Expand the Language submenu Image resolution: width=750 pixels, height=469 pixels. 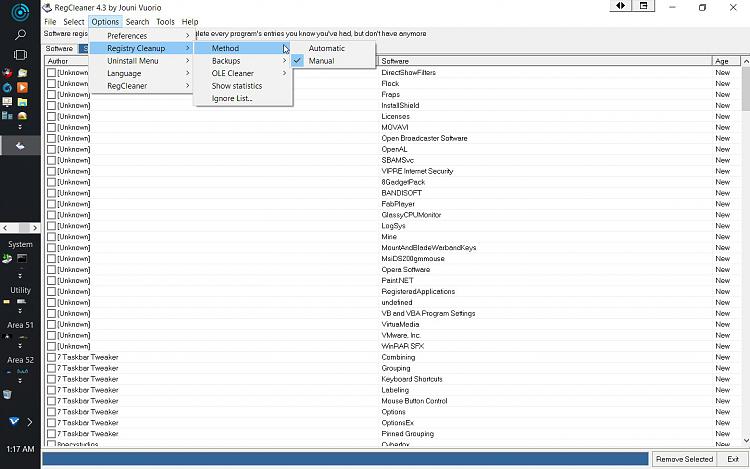pyautogui.click(x=141, y=73)
